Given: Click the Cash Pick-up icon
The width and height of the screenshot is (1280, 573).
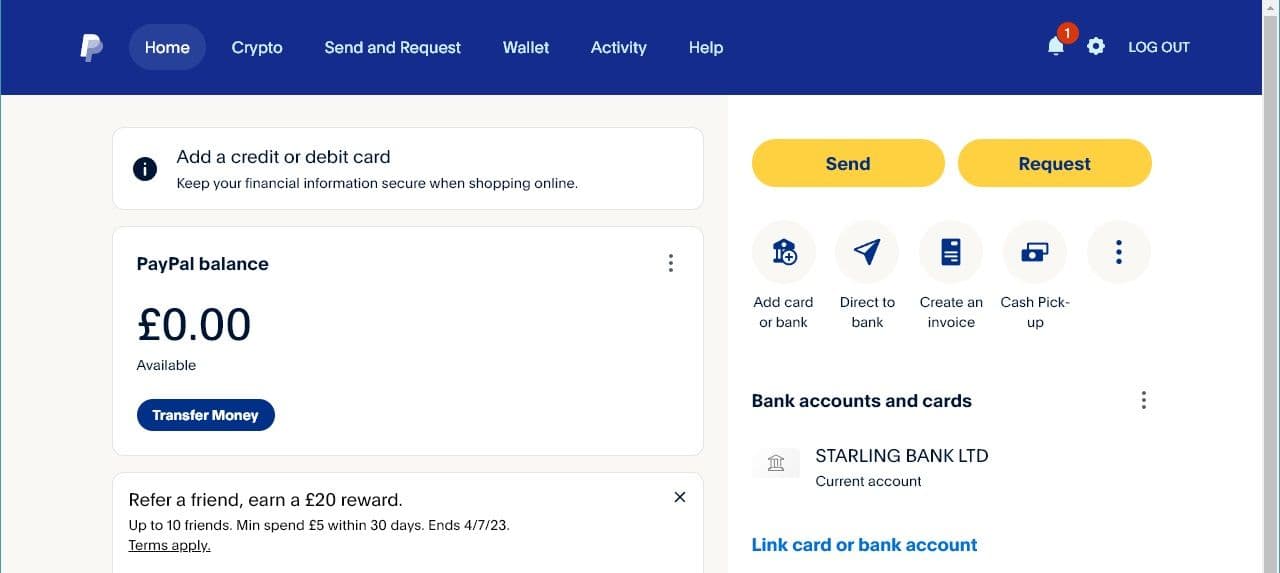Looking at the screenshot, I should pos(1035,253).
